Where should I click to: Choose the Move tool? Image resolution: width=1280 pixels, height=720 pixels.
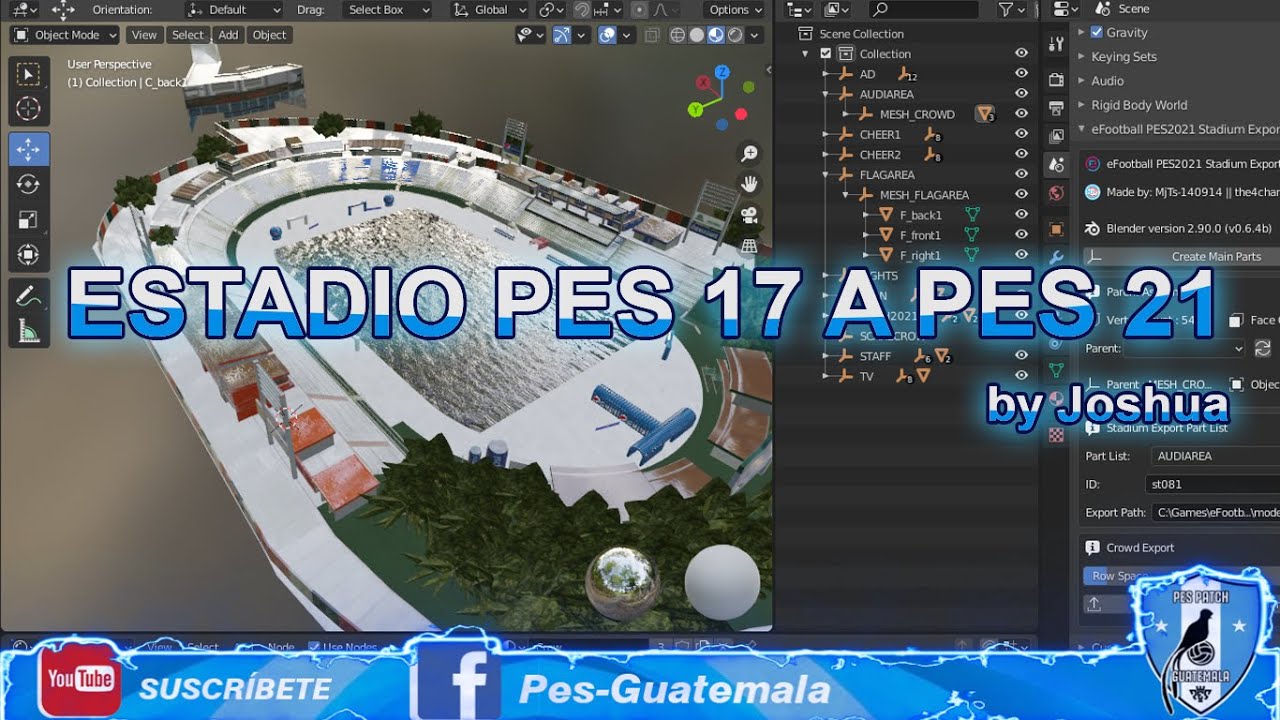click(29, 150)
